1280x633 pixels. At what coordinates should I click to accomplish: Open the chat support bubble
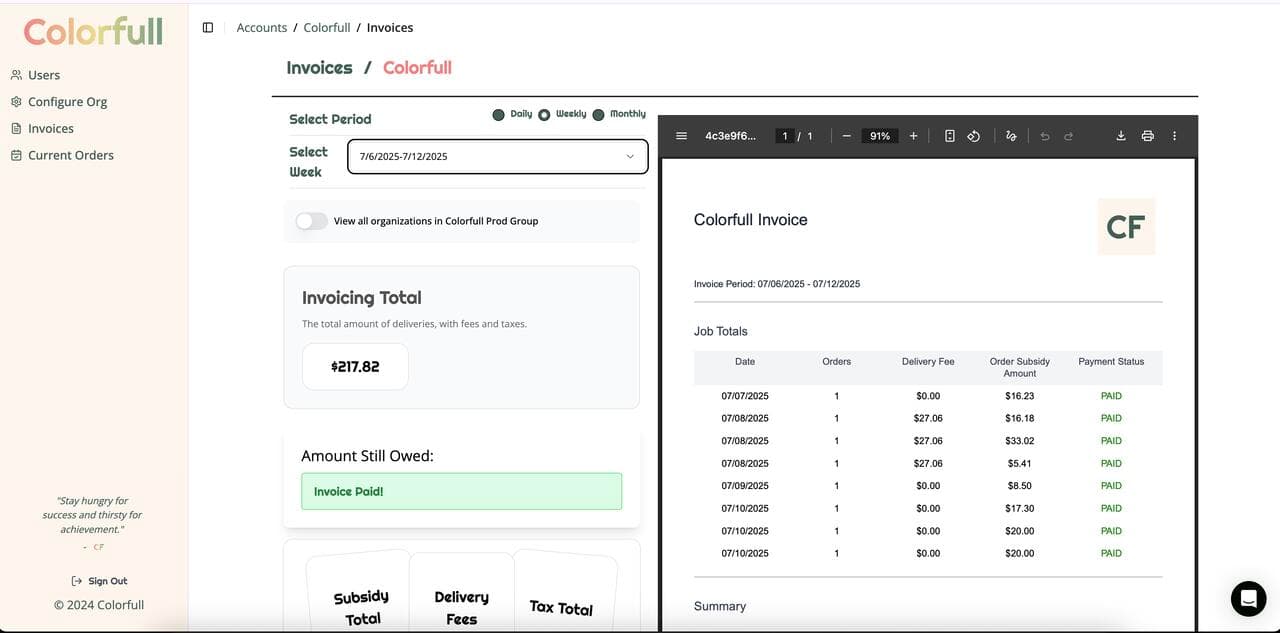pos(1247,598)
